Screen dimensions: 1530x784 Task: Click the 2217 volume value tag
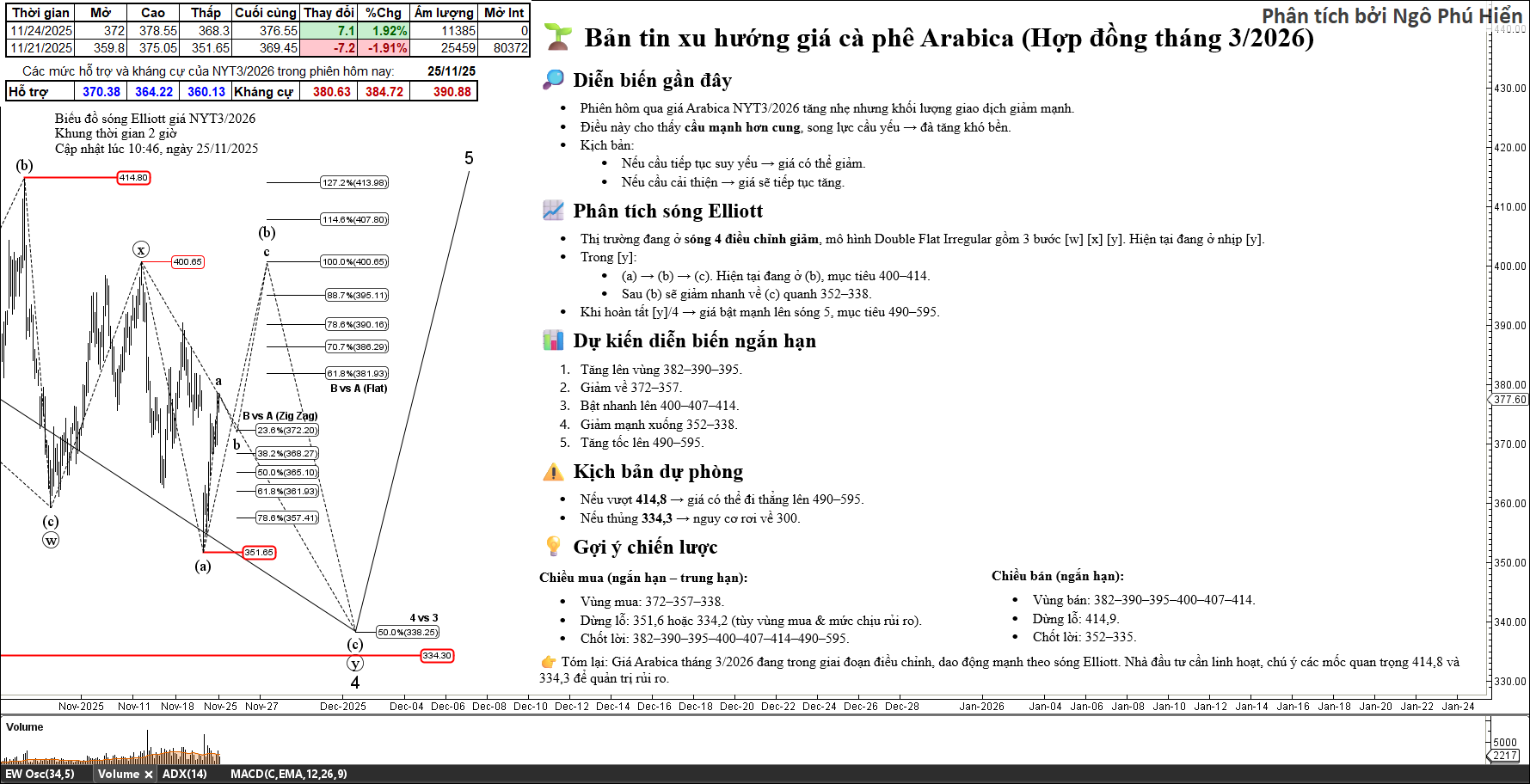(x=1504, y=756)
